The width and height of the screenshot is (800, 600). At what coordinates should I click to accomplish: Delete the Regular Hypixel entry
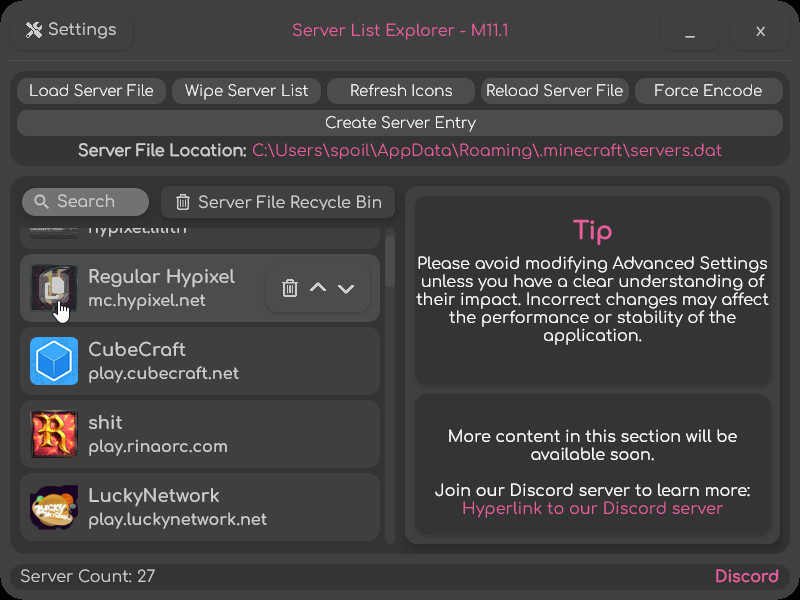click(x=290, y=288)
